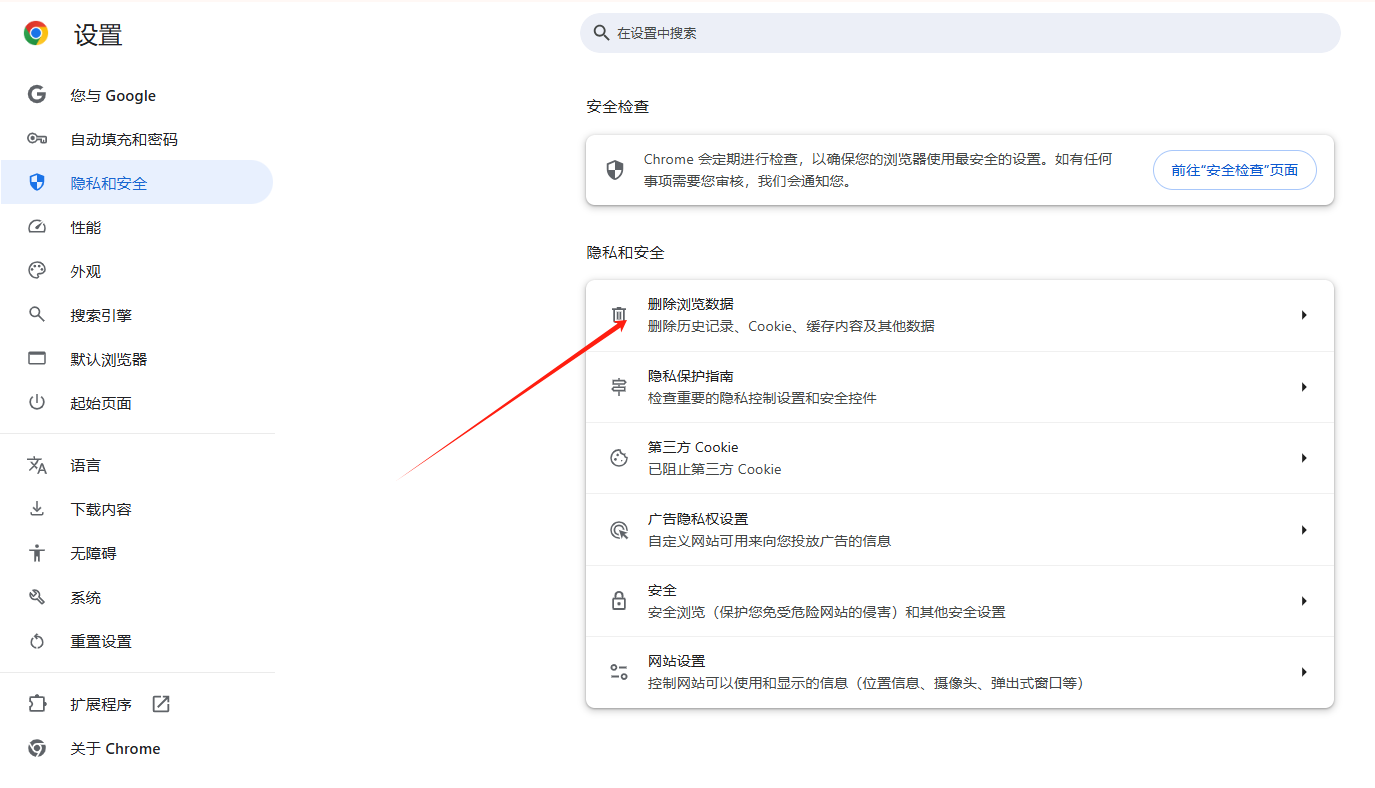Viewport: 1375px width, 788px height.
Task: Click the Chrome logo next to 设置
Action: coord(36,34)
